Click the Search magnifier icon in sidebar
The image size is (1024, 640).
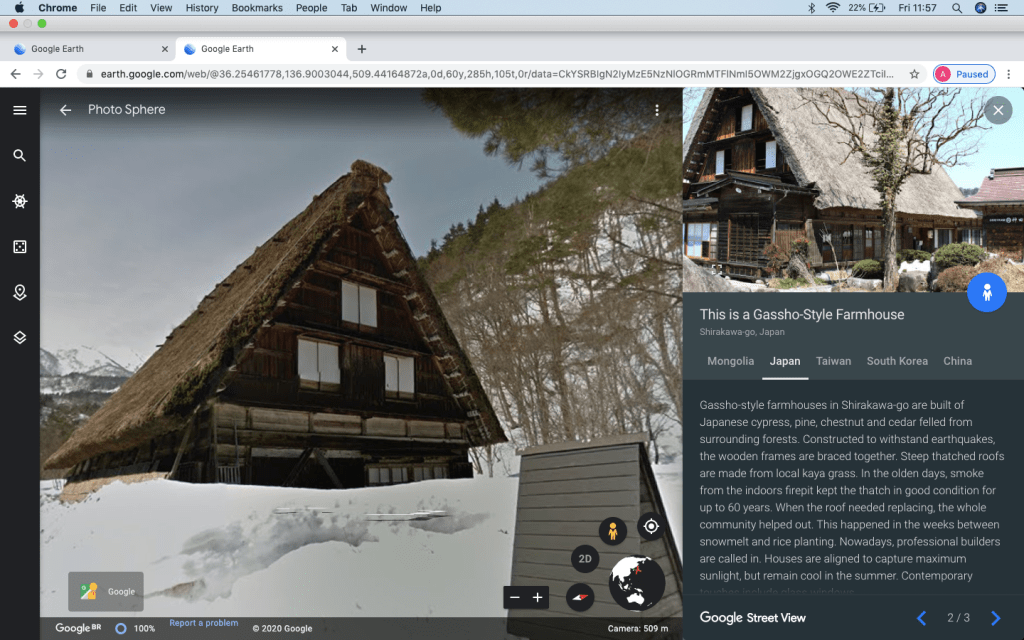pyautogui.click(x=19, y=155)
